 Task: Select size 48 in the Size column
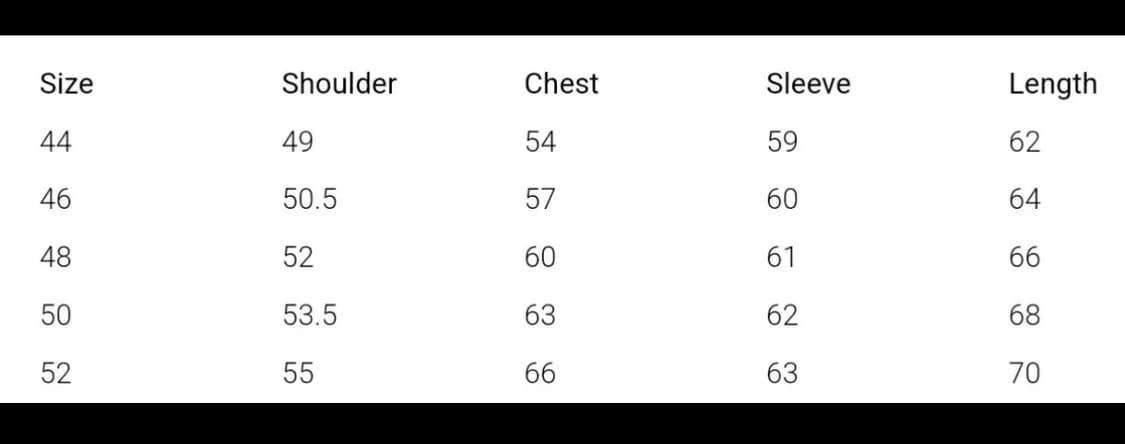[55, 258]
